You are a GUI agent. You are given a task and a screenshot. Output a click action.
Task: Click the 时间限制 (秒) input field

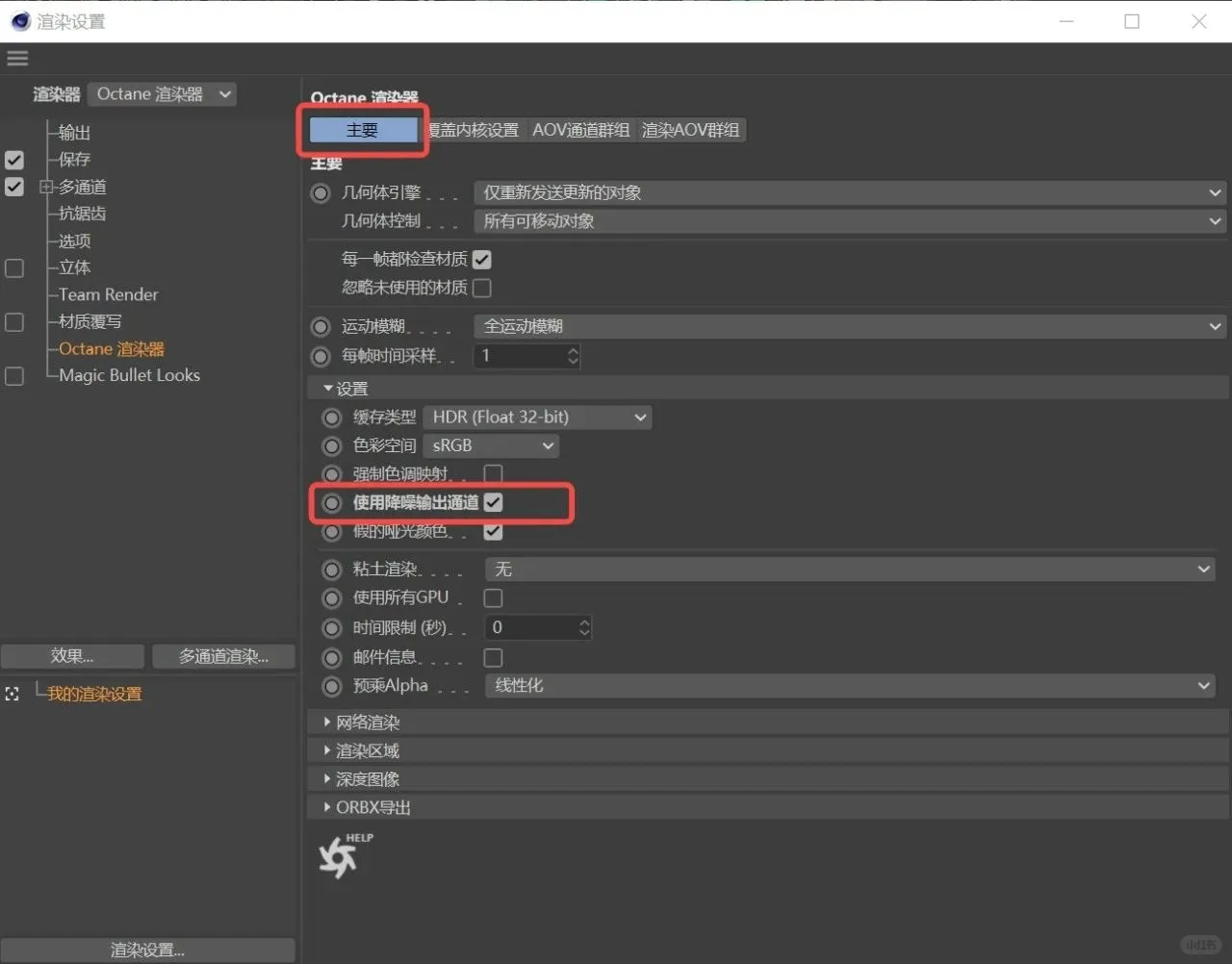point(529,627)
